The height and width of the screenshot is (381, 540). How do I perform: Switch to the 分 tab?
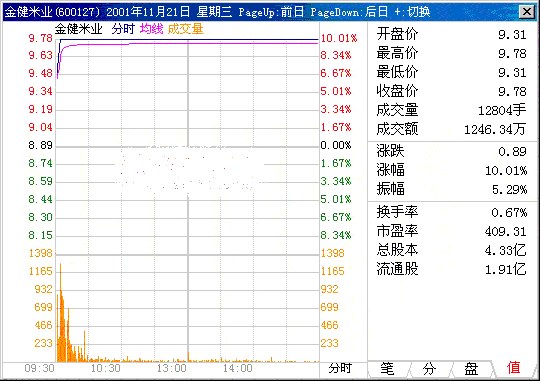(x=429, y=369)
